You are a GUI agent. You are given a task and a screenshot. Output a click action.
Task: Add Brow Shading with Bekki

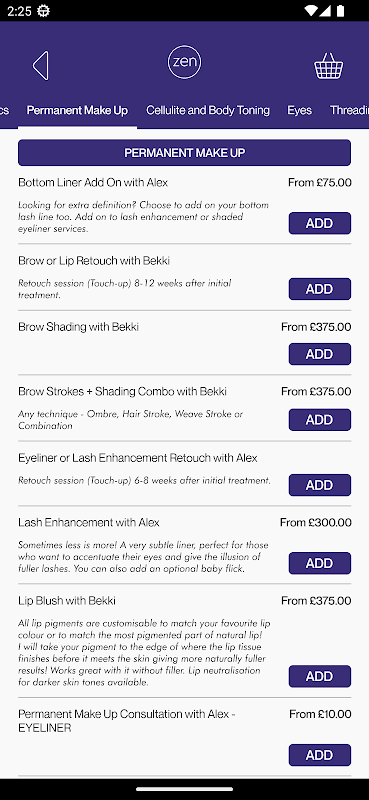(x=319, y=354)
